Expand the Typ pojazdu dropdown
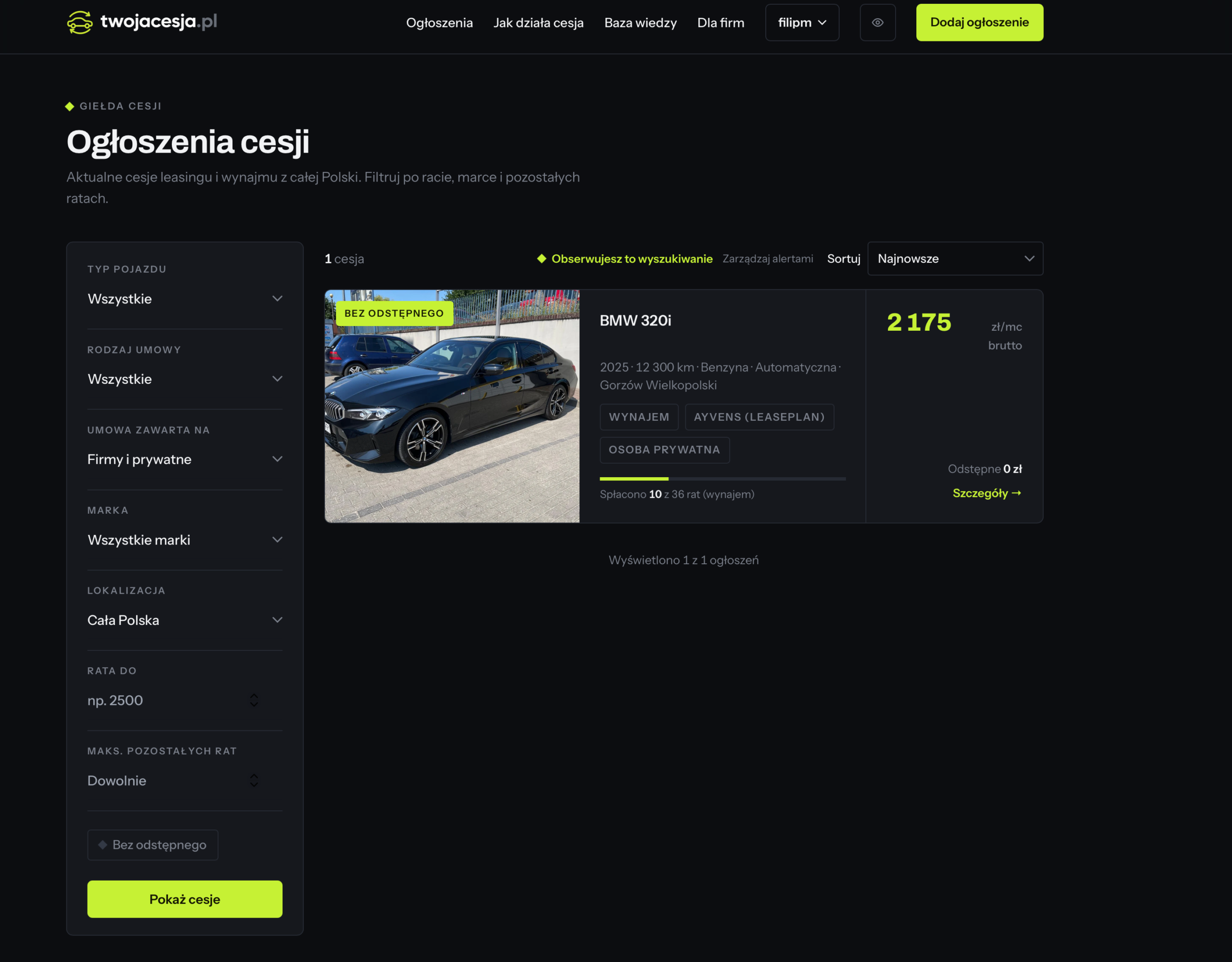Image resolution: width=1232 pixels, height=962 pixels. click(184, 299)
